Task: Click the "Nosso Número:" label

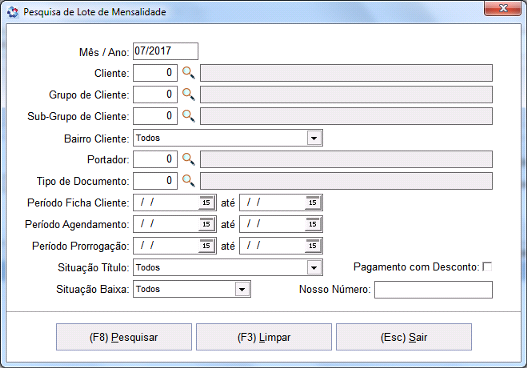Action: click(335, 289)
